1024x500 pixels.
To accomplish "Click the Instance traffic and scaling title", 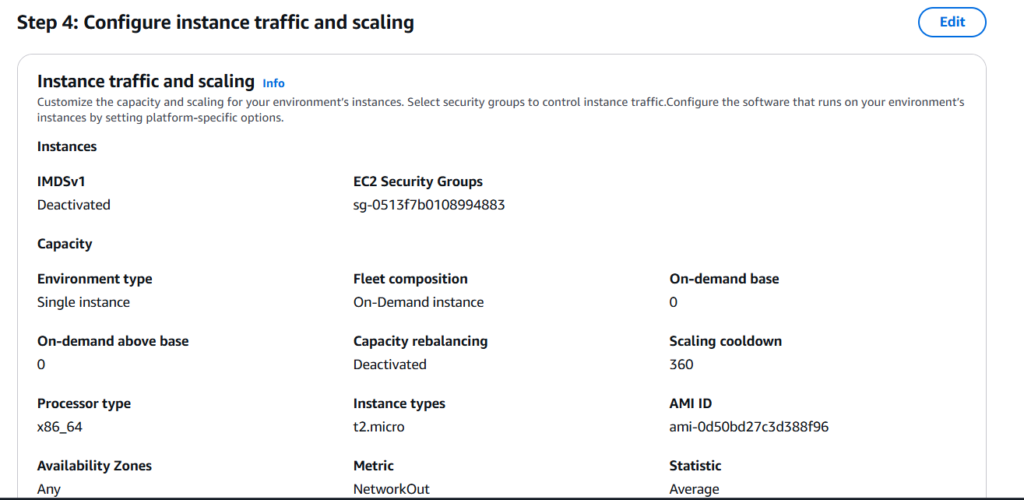I will click(x=146, y=81).
